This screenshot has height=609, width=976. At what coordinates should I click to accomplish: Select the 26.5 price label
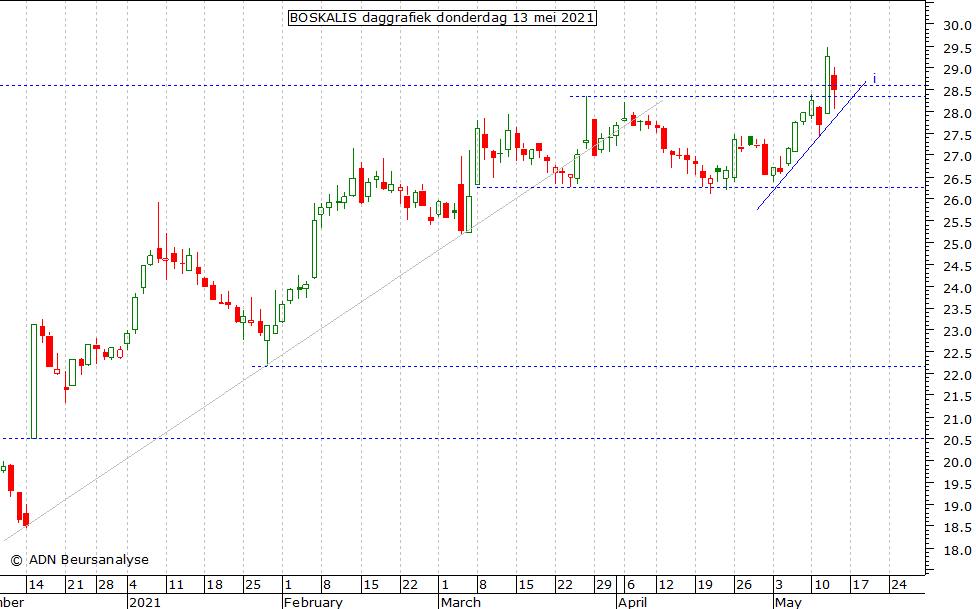[x=957, y=179]
